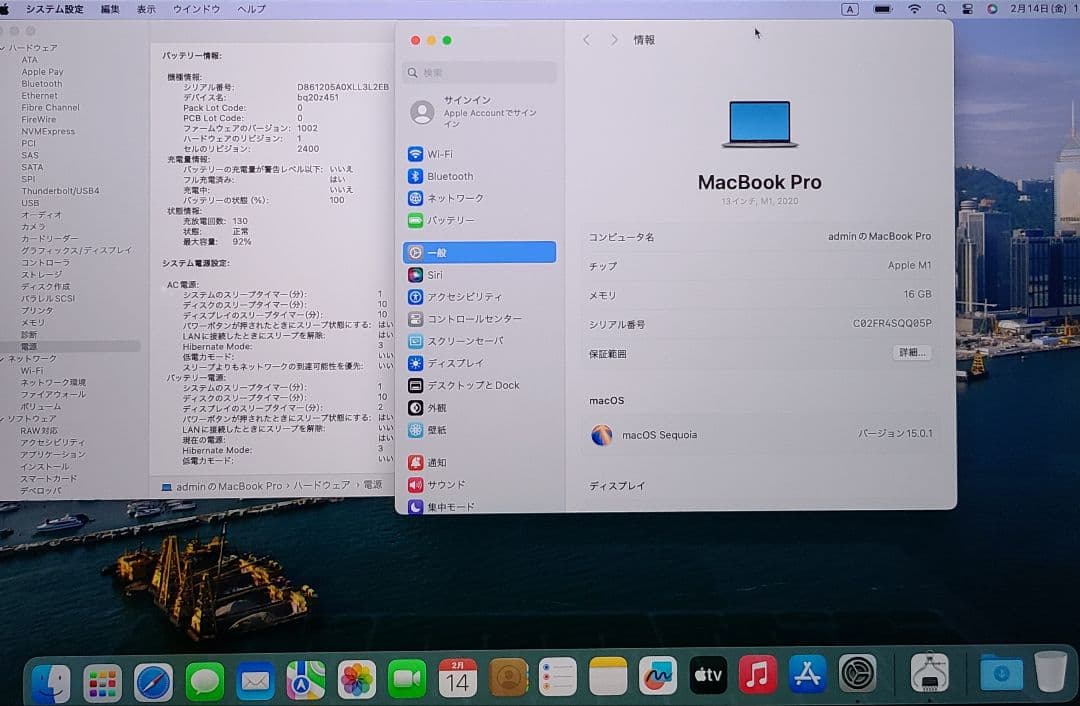
Task: Launch App Store from the Dock
Action: click(808, 675)
